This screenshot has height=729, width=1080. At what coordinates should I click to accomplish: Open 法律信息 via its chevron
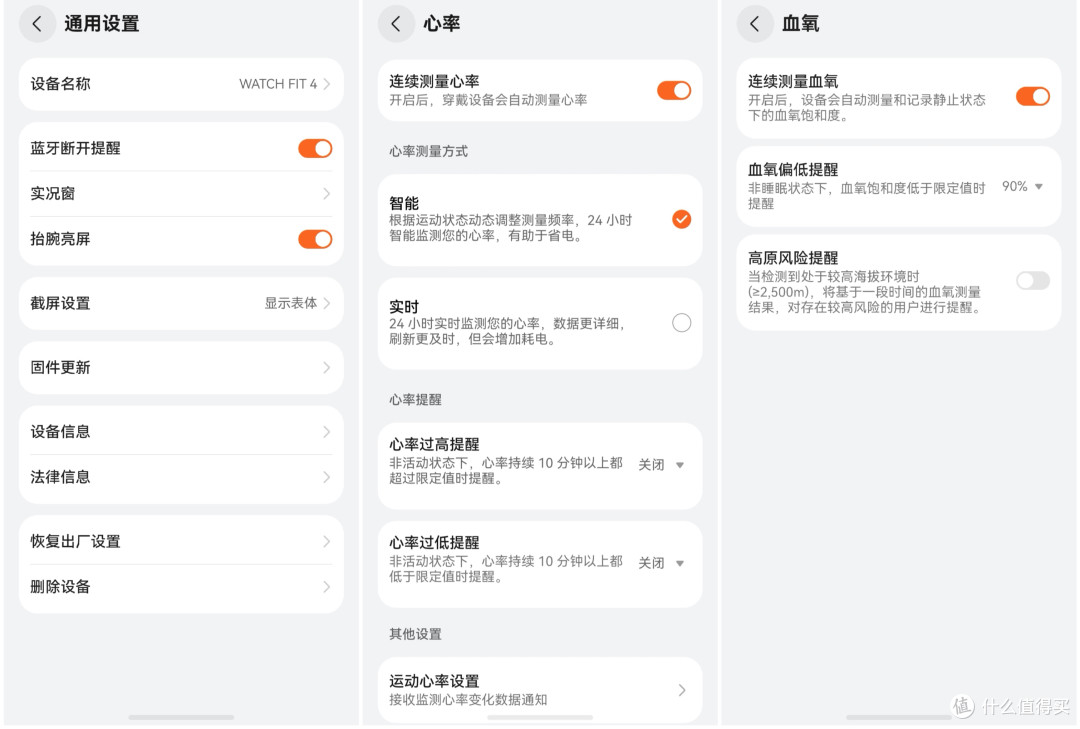[326, 477]
